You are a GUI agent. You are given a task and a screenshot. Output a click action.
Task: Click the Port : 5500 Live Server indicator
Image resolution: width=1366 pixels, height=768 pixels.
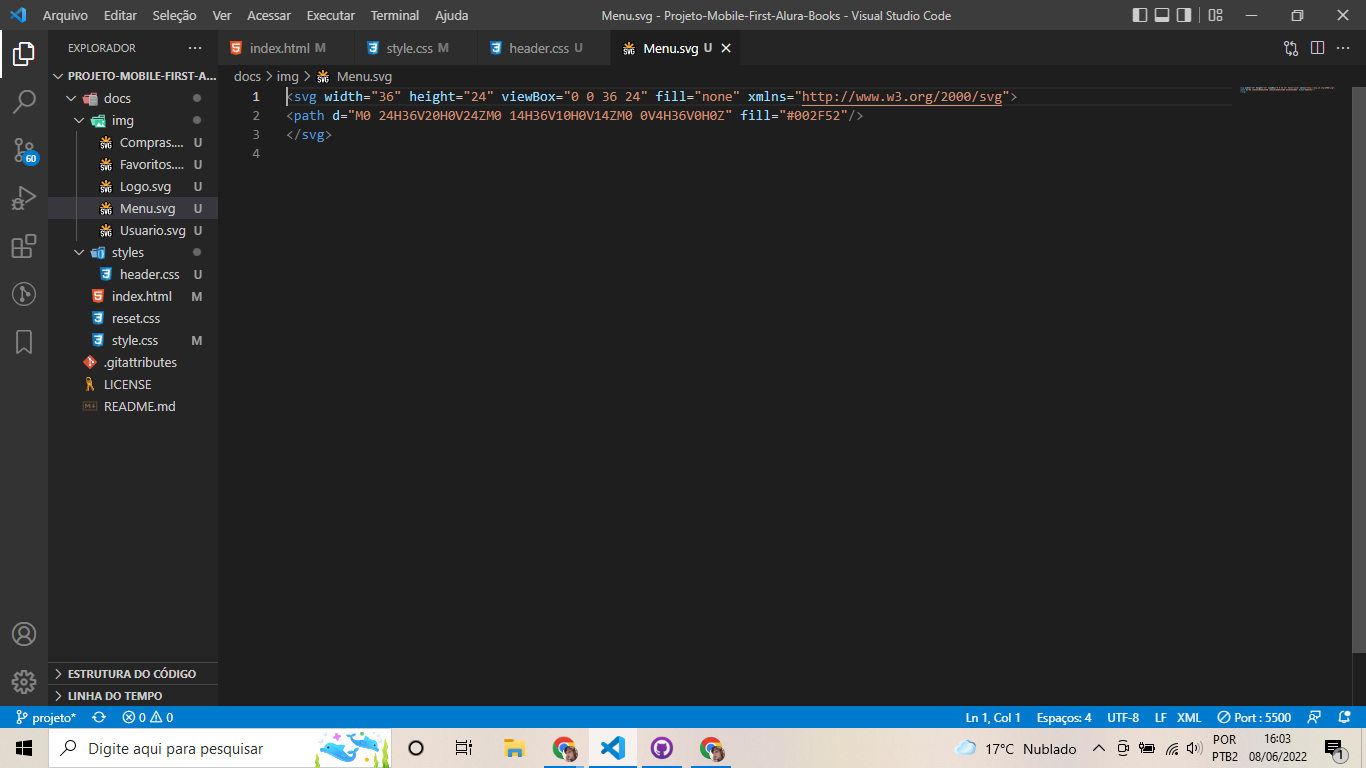[1254, 717]
